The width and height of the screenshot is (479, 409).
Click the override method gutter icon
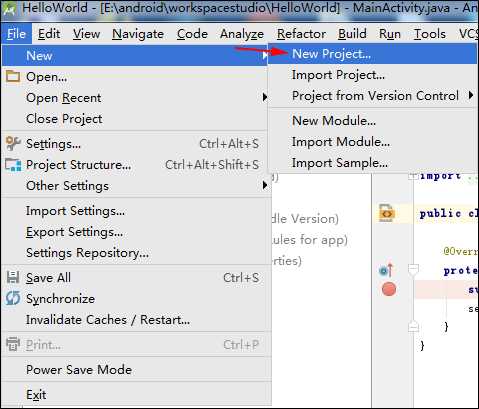pos(387,270)
